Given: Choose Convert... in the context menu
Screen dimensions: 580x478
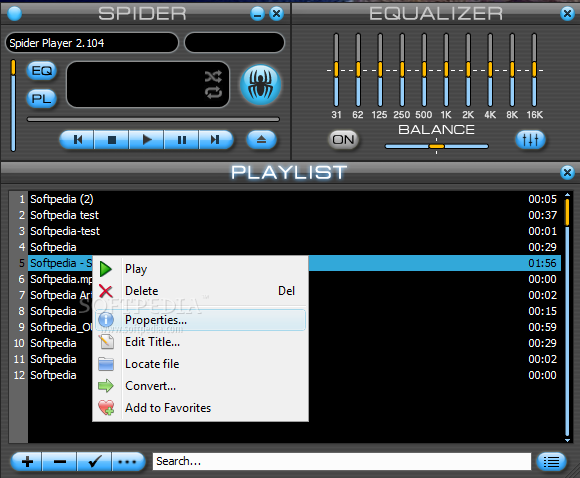Looking at the screenshot, I should (200, 386).
